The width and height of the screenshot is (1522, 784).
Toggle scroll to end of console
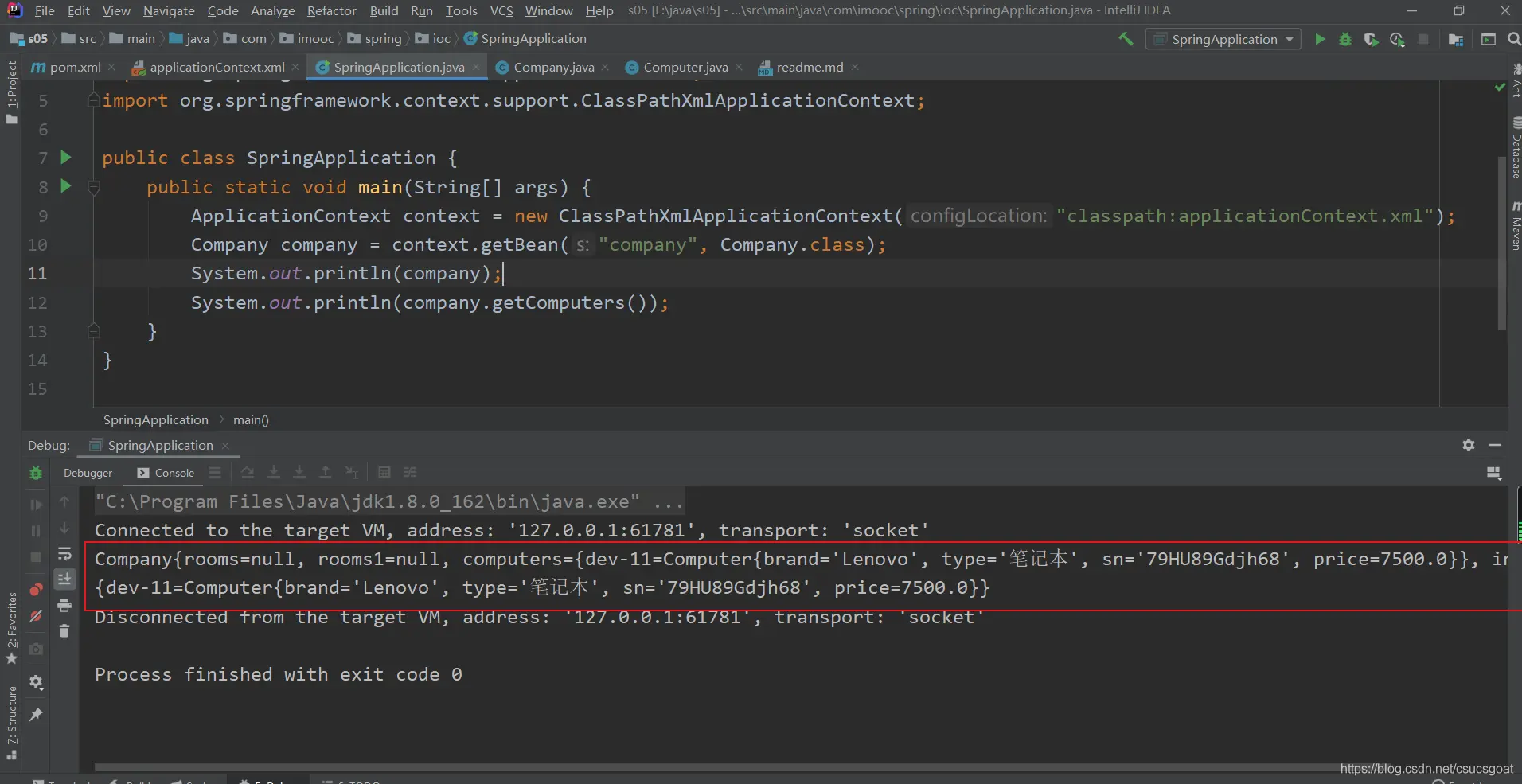pos(64,579)
